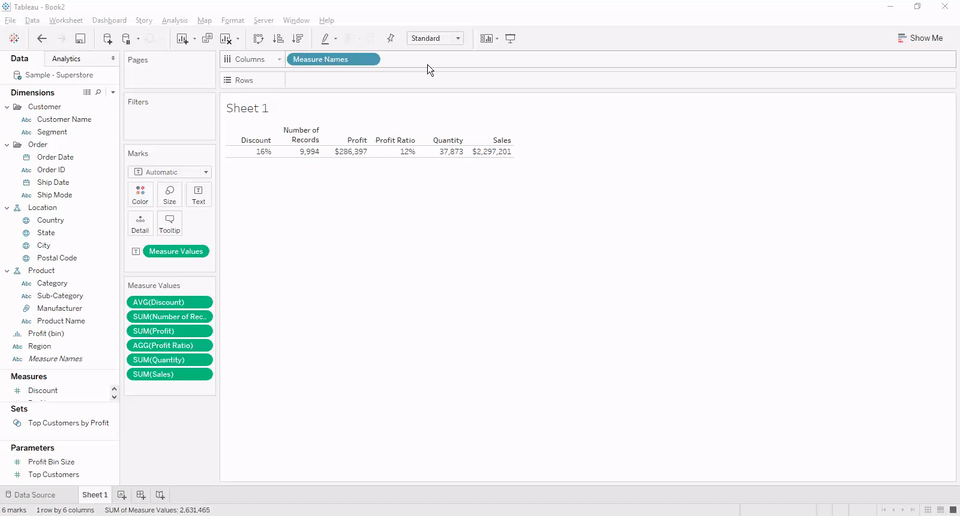Viewport: 960px width, 516px height.
Task: Click the AVG(Discount) pill
Action: point(170,302)
